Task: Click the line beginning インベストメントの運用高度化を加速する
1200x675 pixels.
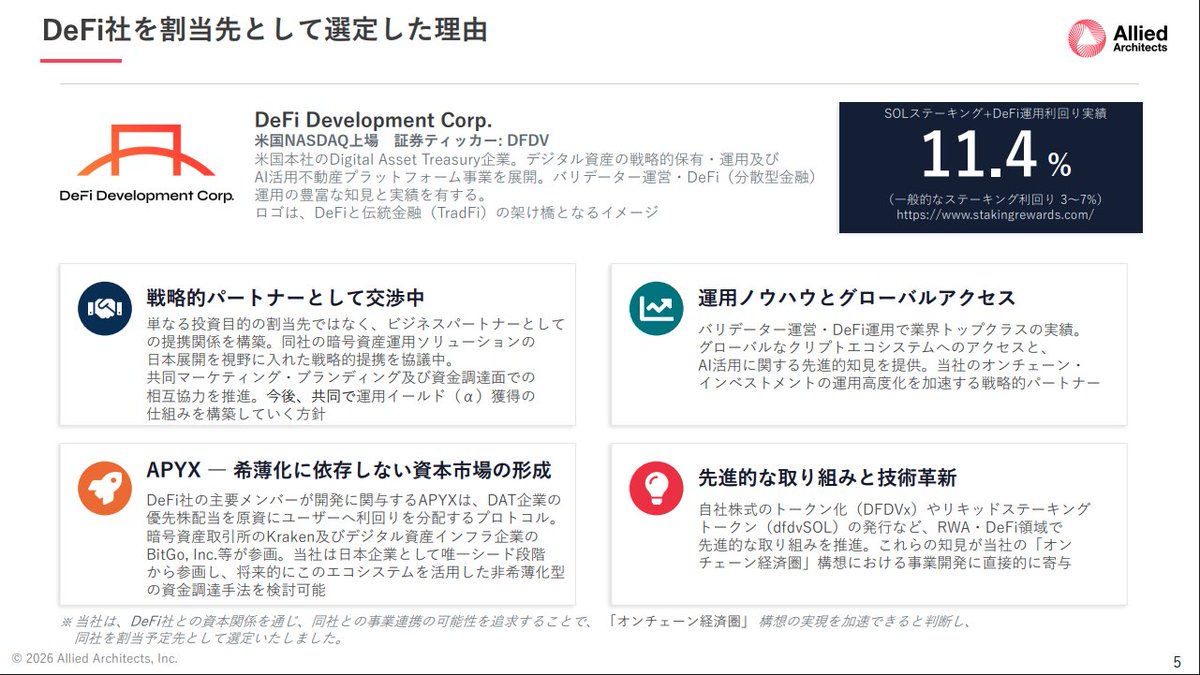Action: point(898,383)
